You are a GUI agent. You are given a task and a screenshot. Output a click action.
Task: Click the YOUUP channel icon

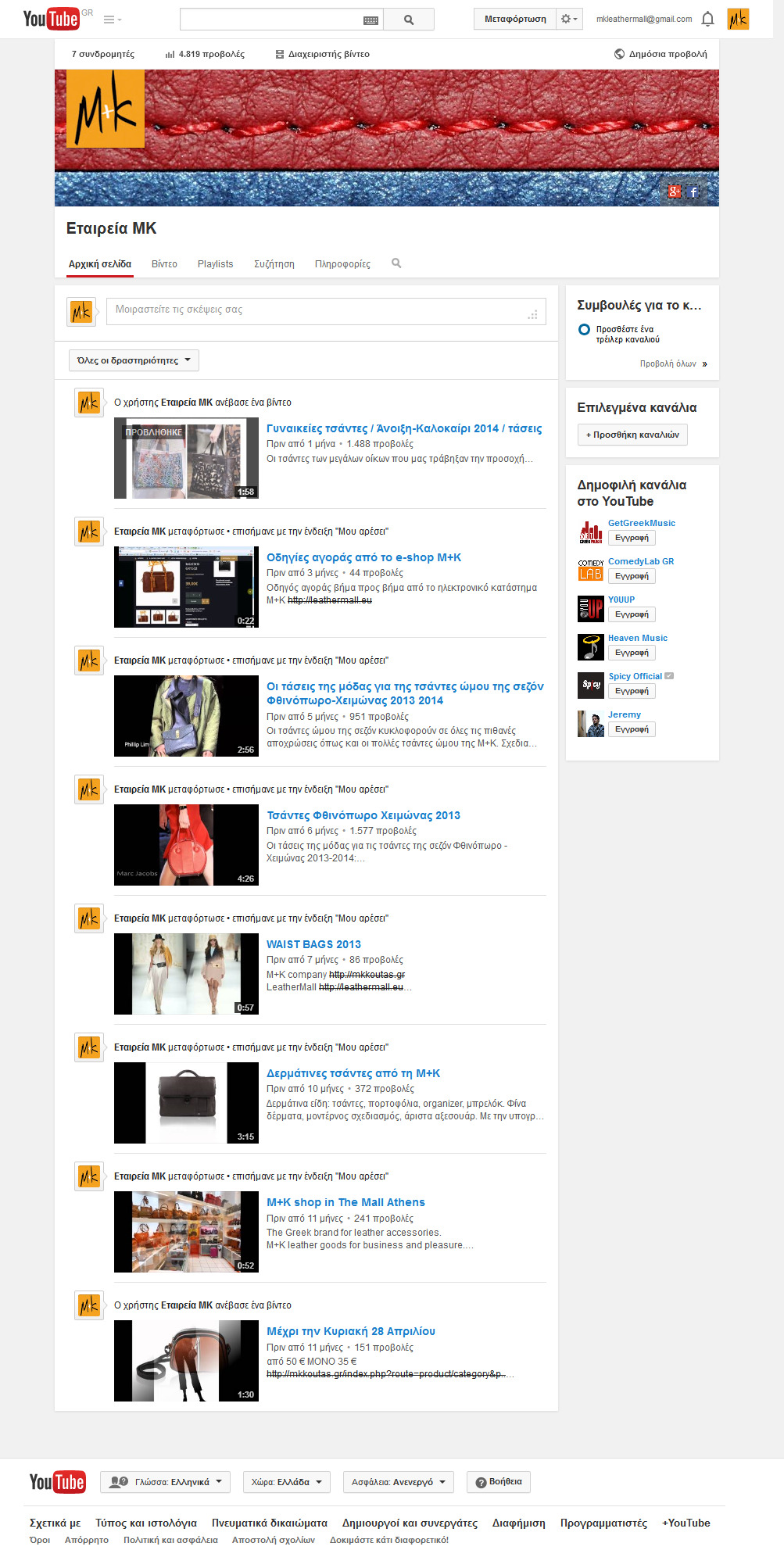[590, 609]
